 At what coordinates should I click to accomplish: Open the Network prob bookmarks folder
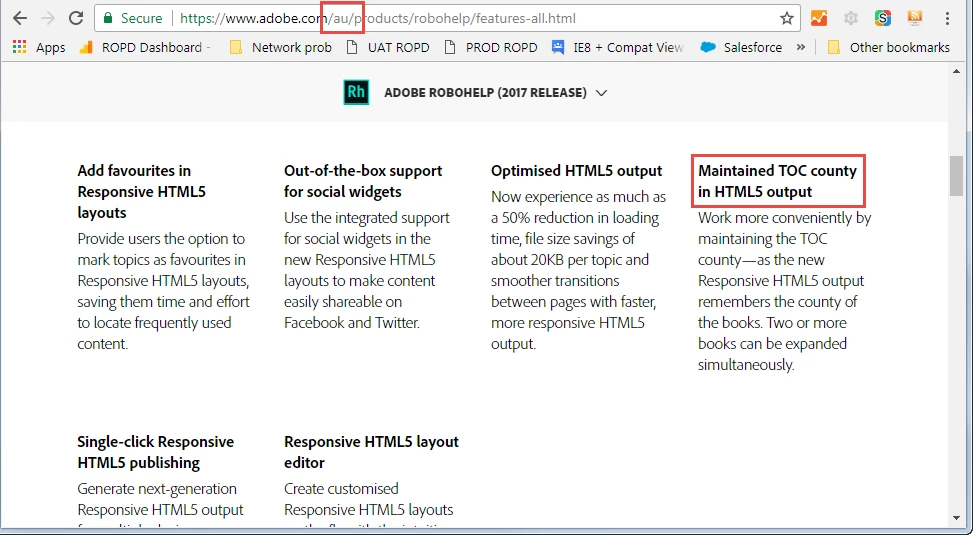(280, 47)
